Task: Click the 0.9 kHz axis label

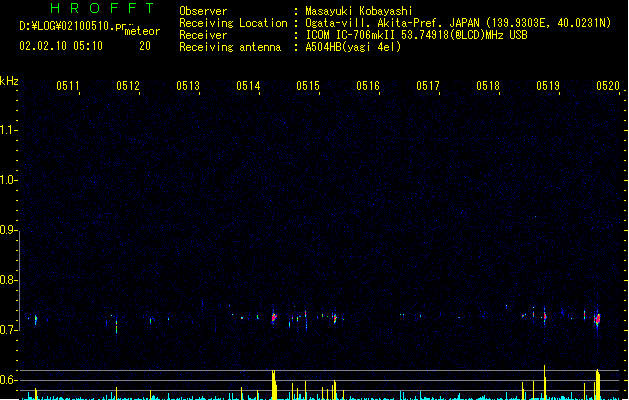Action: pyautogui.click(x=8, y=230)
